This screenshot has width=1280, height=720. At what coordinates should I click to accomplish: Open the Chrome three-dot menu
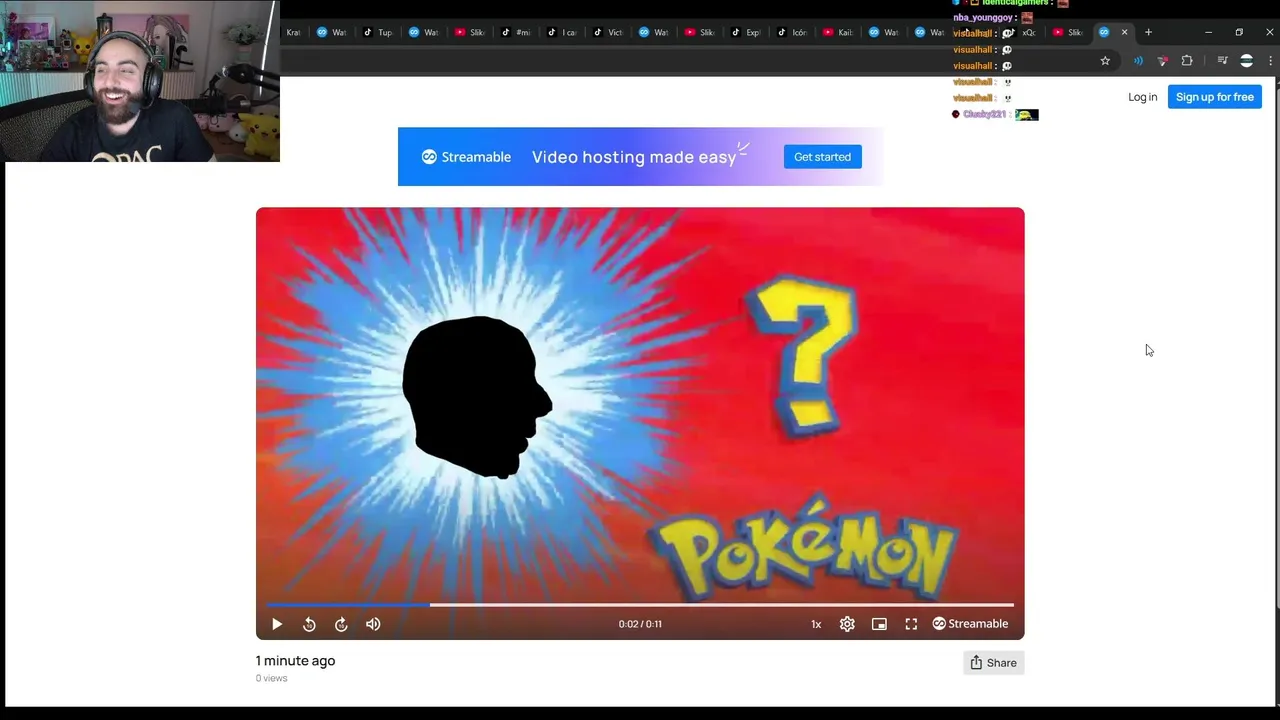pyautogui.click(x=1270, y=61)
